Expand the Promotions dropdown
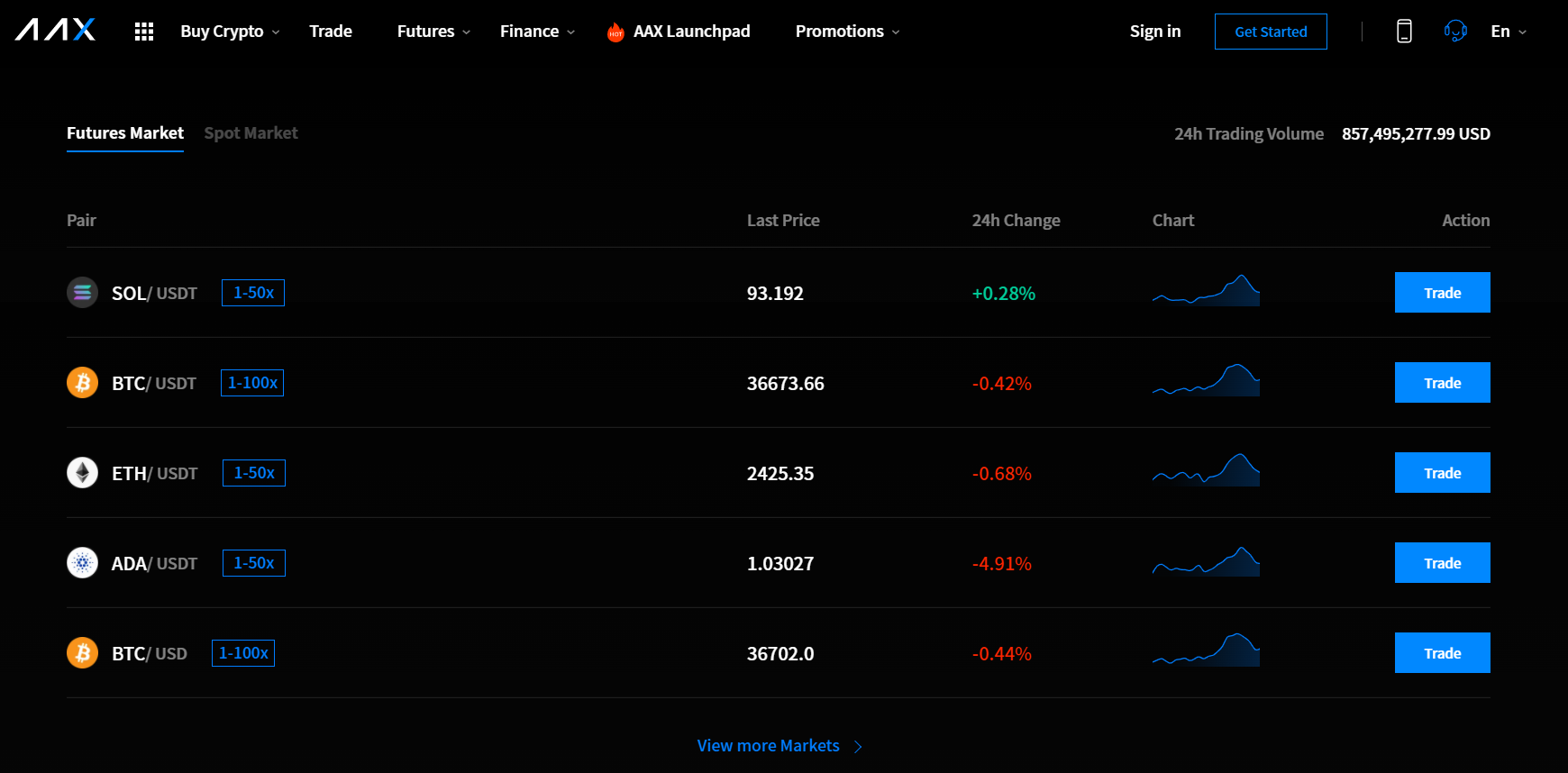1568x773 pixels. click(847, 32)
